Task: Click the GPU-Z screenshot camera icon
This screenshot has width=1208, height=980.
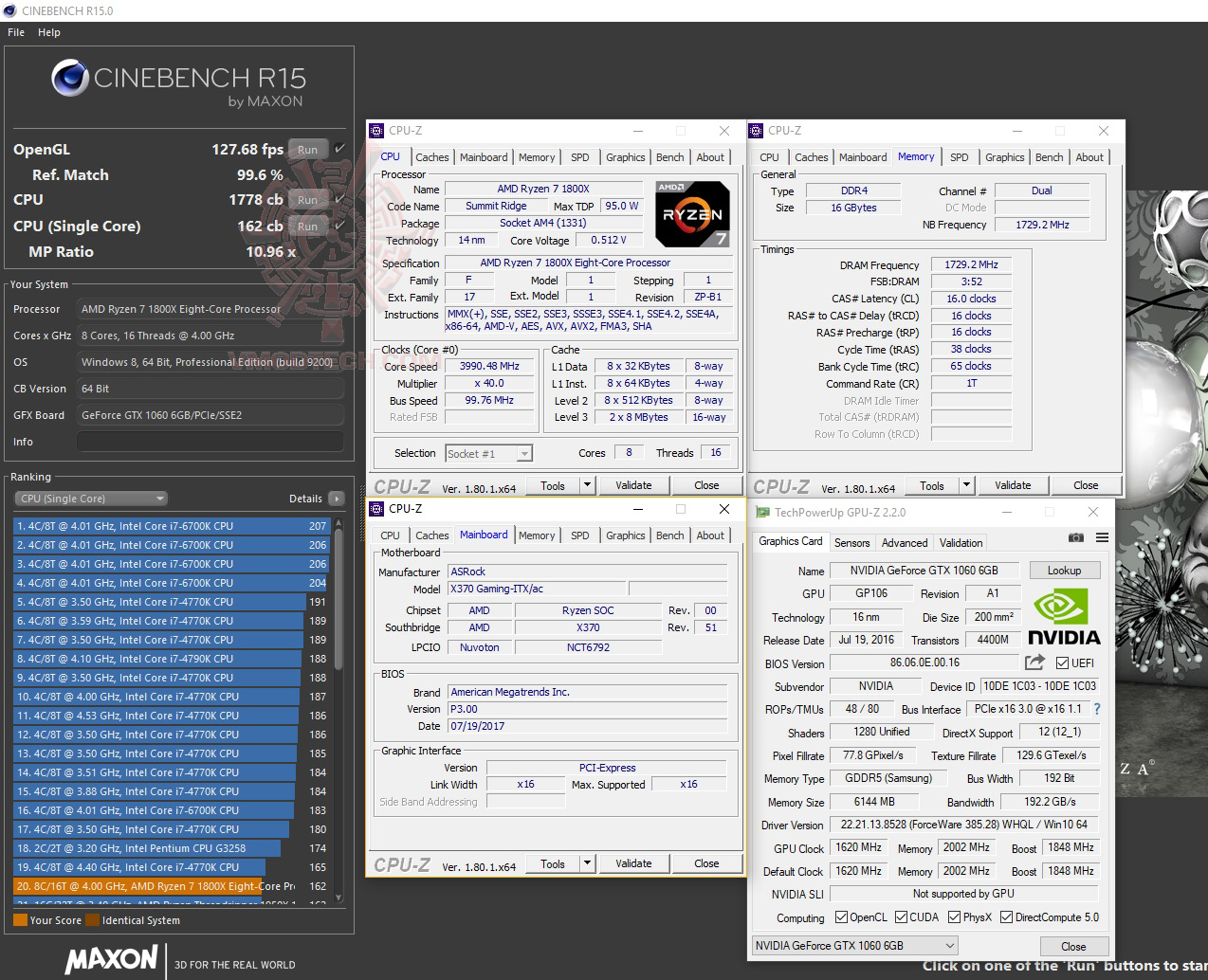Action: tap(1075, 537)
